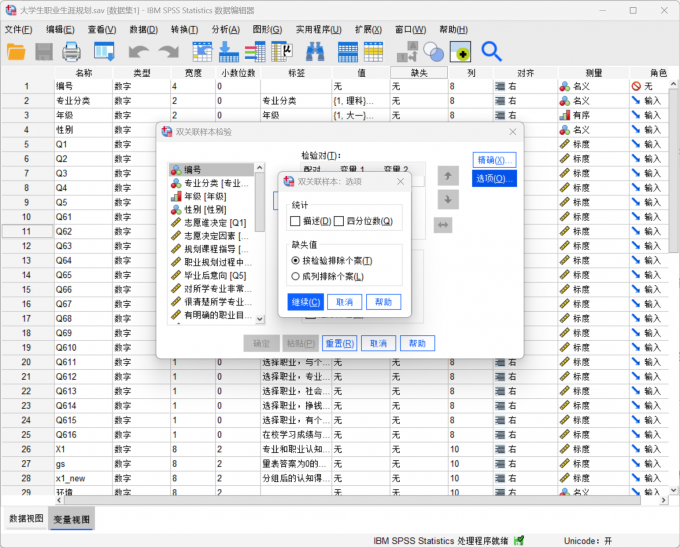
Task: Open the 文件(F) menu
Action: [18, 29]
